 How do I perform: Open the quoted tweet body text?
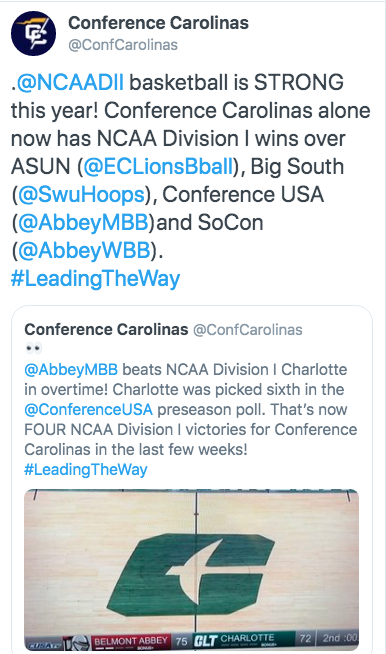click(190, 410)
